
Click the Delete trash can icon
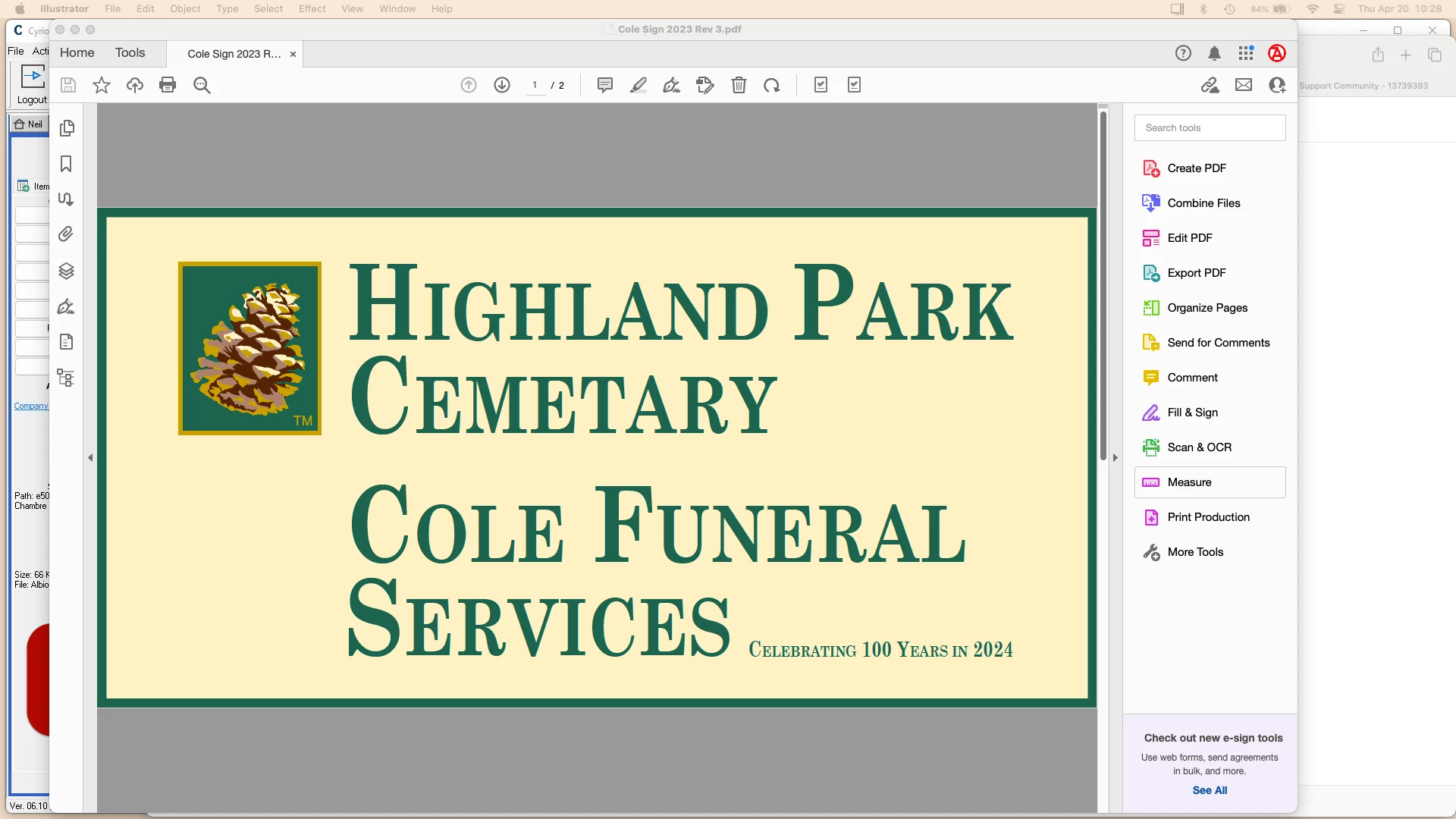(739, 85)
